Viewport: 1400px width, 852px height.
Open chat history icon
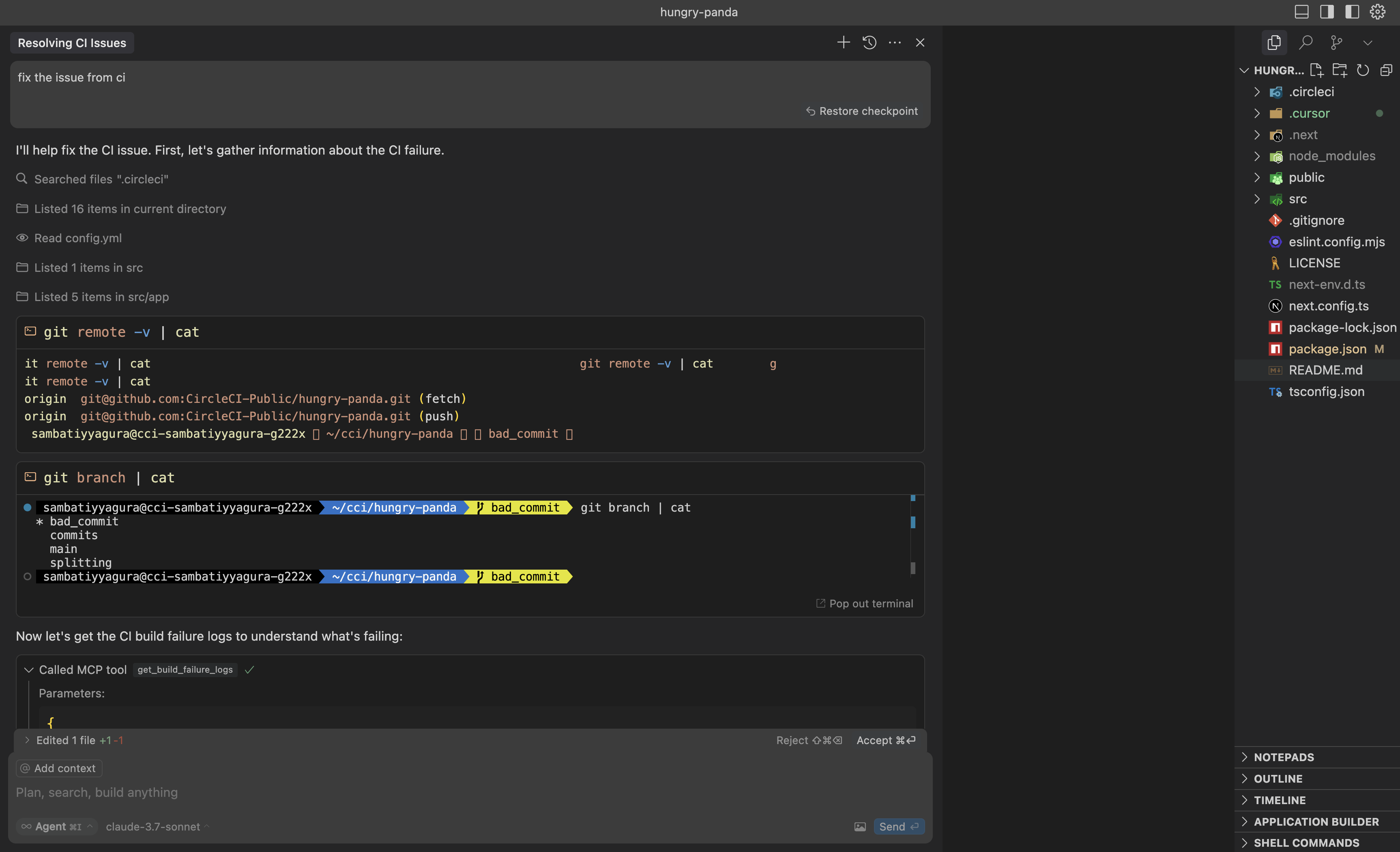[x=869, y=42]
